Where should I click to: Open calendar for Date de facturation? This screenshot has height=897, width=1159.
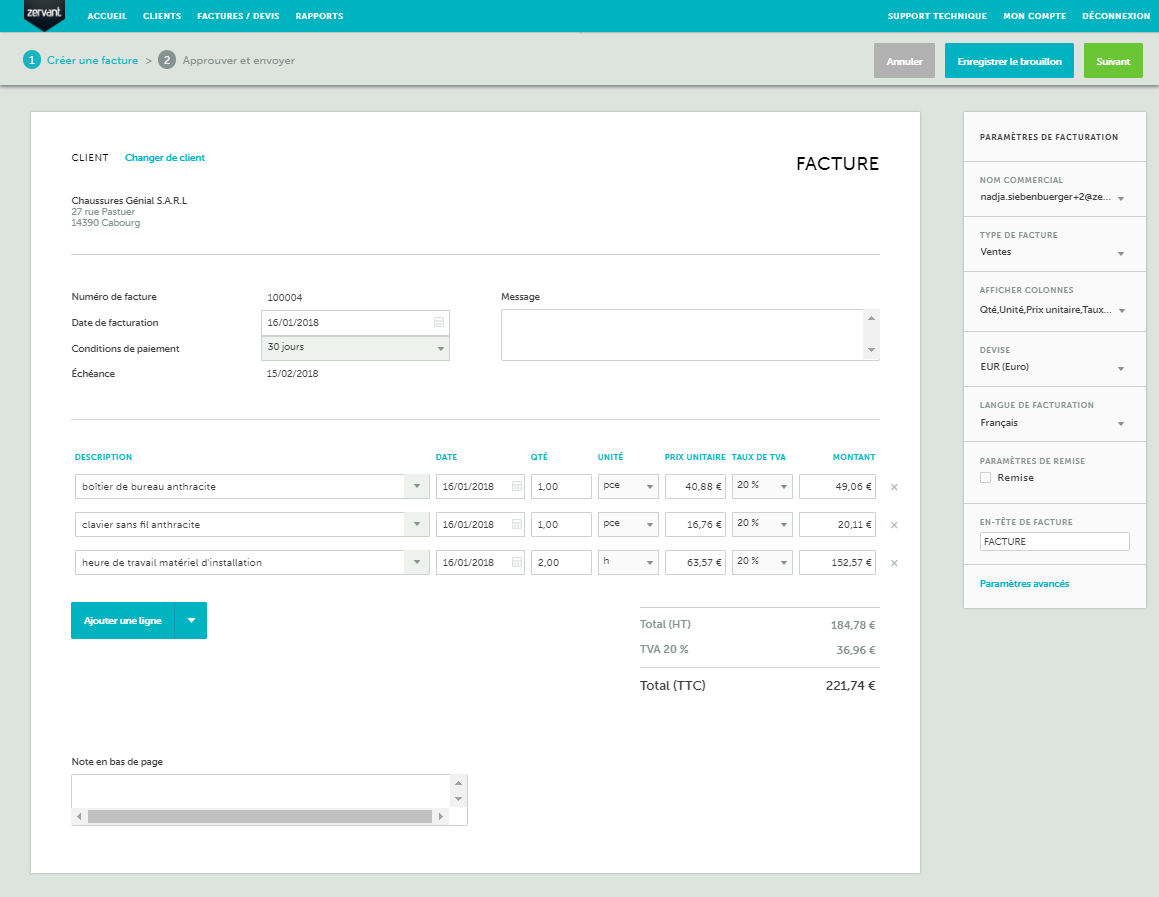(438, 323)
